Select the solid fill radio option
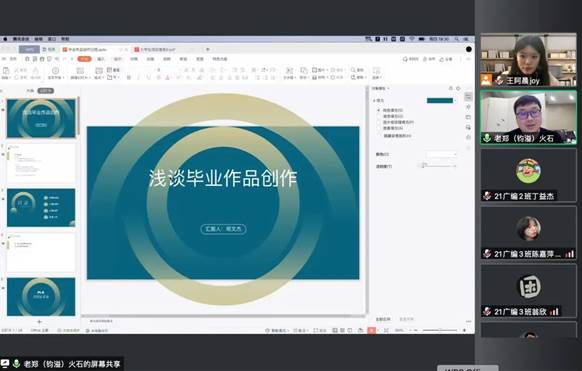582x371 pixels. click(x=379, y=110)
